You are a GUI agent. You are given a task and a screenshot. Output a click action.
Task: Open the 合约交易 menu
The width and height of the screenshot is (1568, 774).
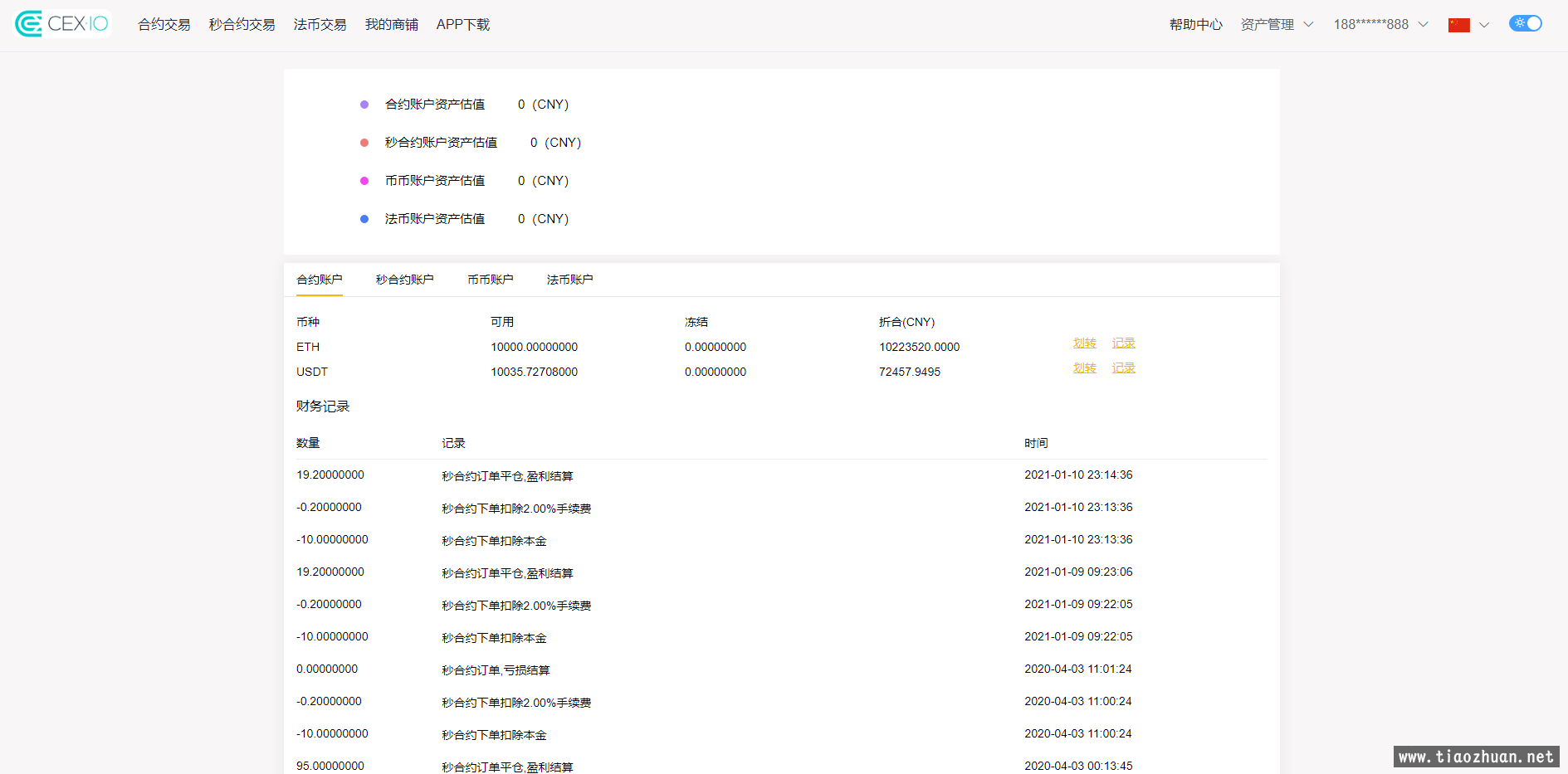point(164,25)
